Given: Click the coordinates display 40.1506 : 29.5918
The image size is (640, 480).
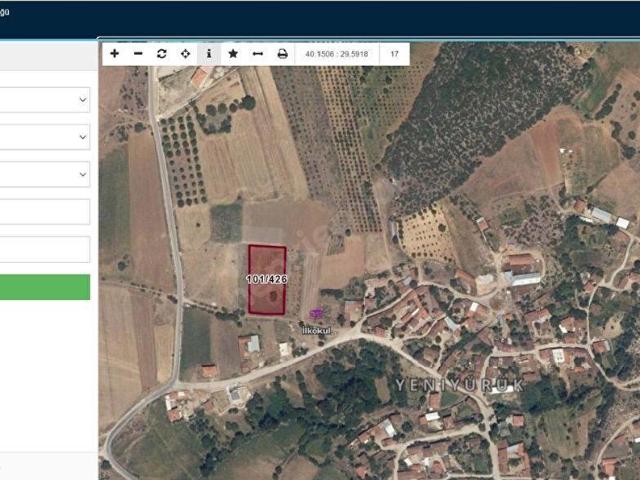Looking at the screenshot, I should click(x=337, y=53).
